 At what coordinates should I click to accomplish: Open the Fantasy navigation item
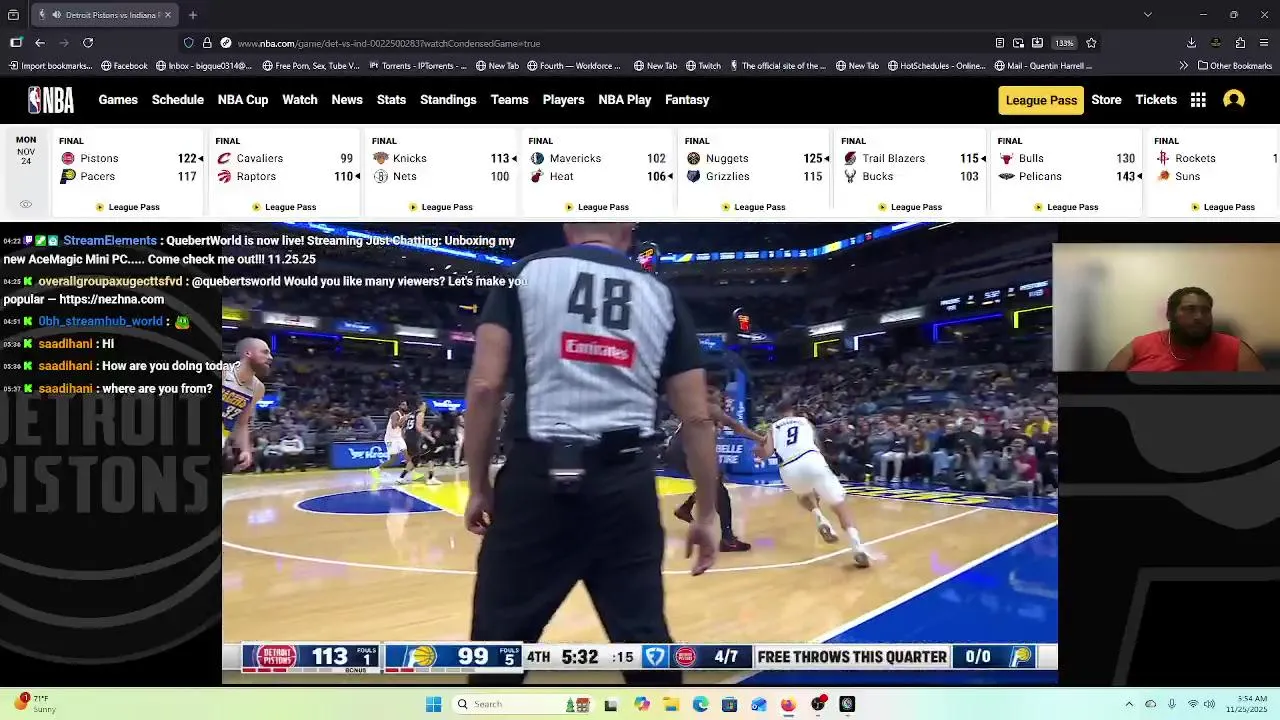pos(687,100)
